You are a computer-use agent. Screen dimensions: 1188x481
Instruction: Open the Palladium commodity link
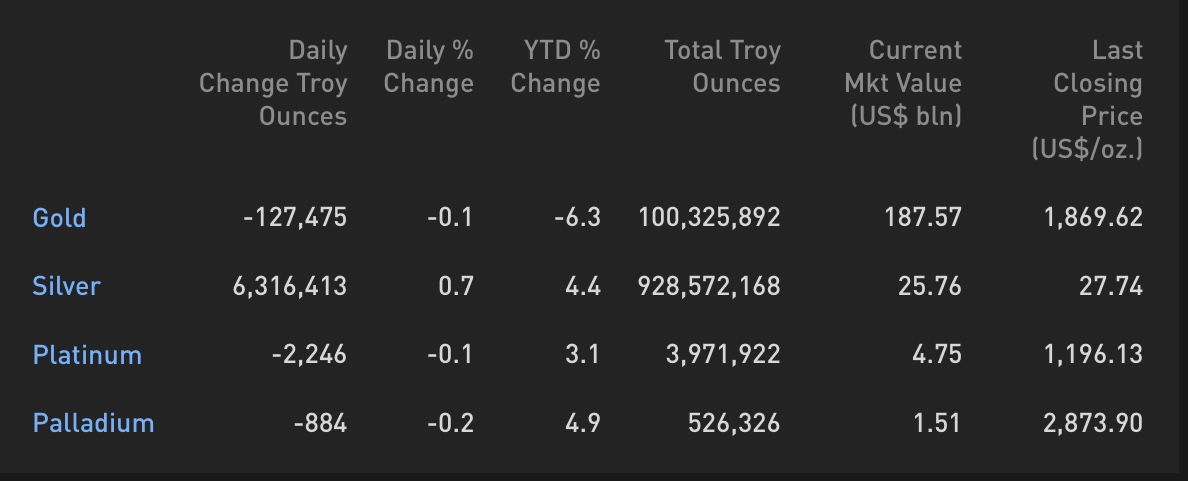(93, 423)
